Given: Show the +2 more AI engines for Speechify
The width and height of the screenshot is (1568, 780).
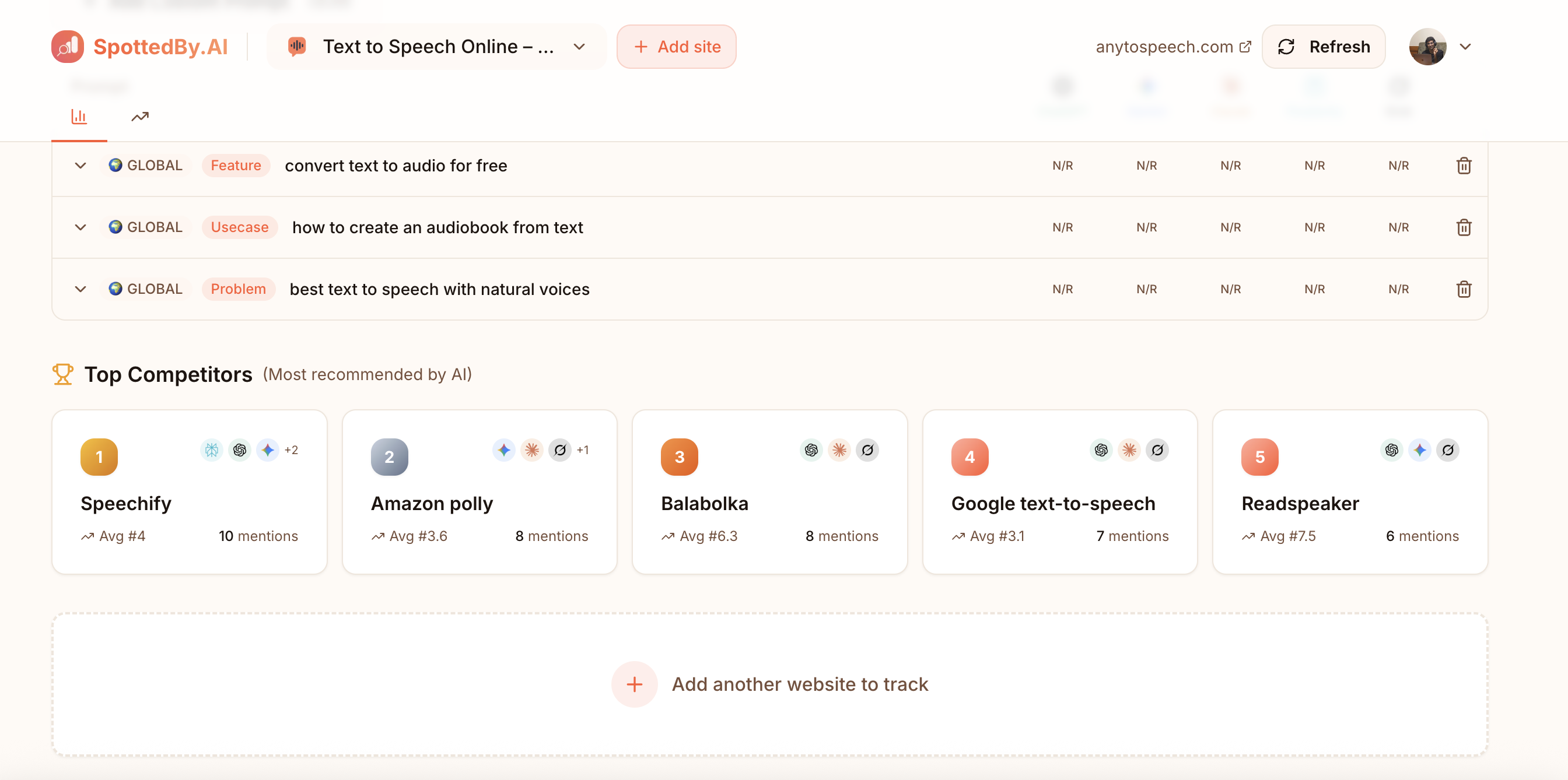Looking at the screenshot, I should 292,450.
